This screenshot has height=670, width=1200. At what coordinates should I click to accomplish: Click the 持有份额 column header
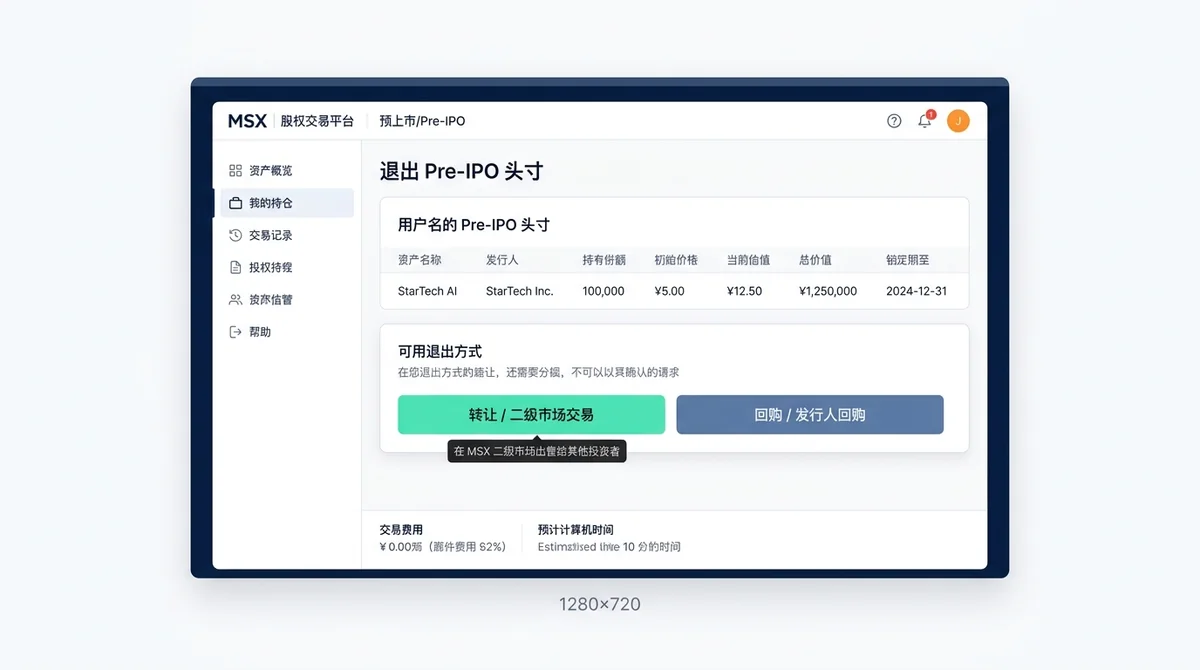pos(604,260)
